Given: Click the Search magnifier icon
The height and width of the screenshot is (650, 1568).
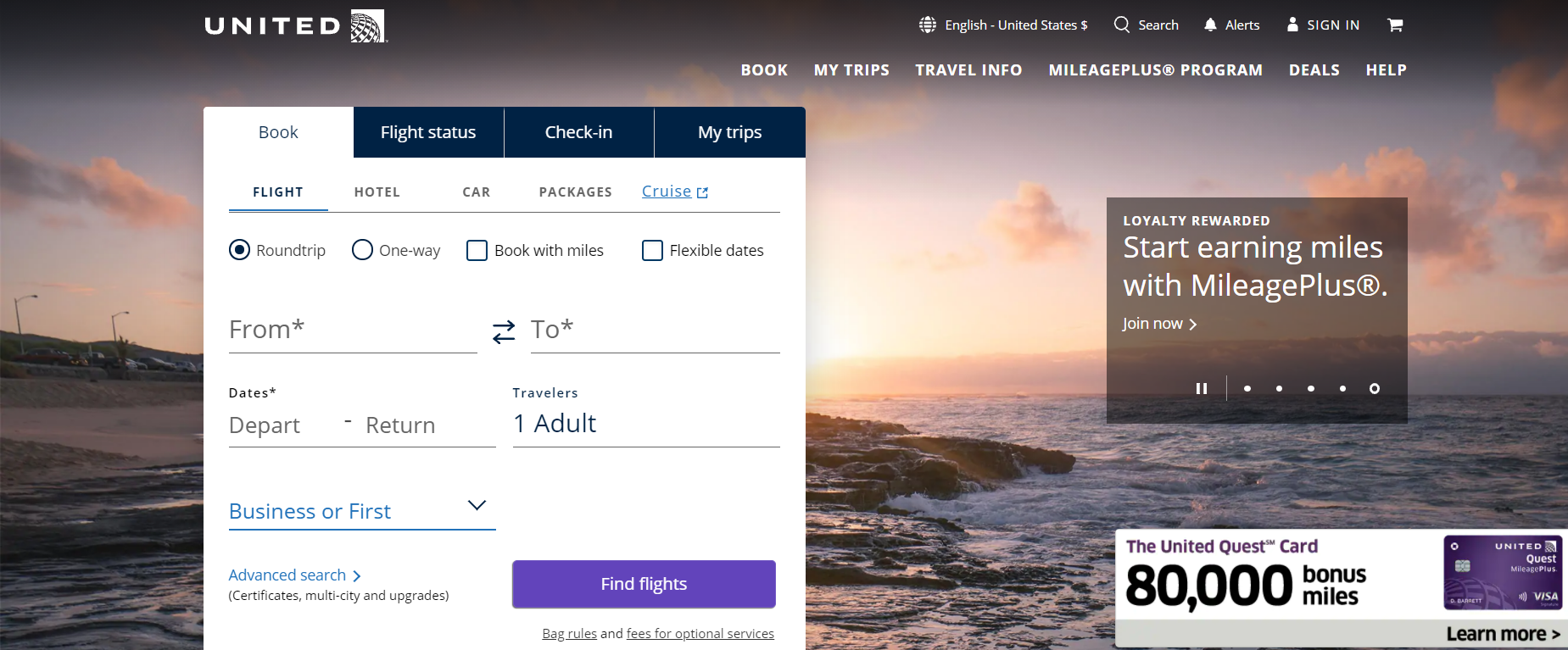Looking at the screenshot, I should click(1122, 25).
